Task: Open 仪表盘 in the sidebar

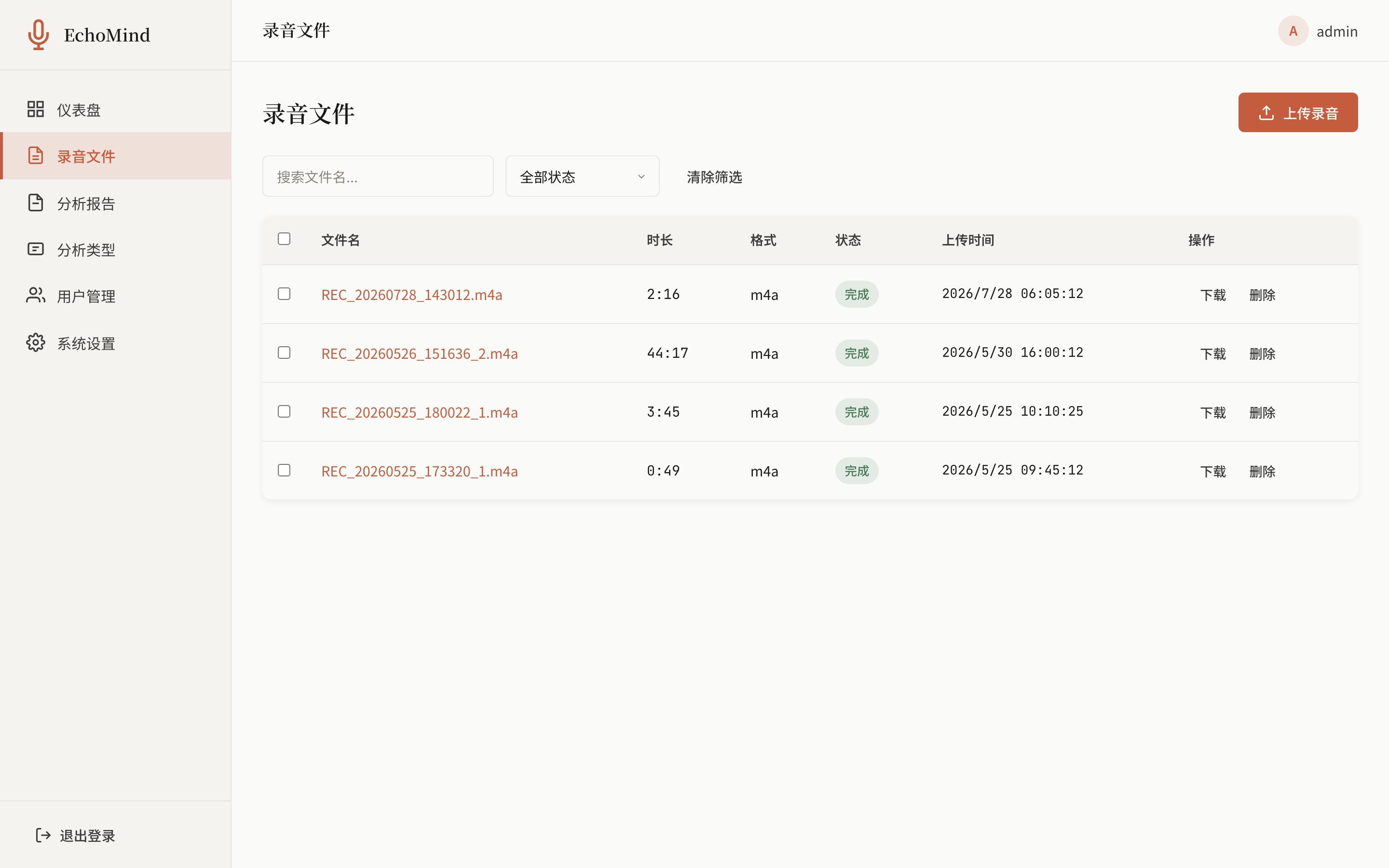Action: click(x=115, y=109)
